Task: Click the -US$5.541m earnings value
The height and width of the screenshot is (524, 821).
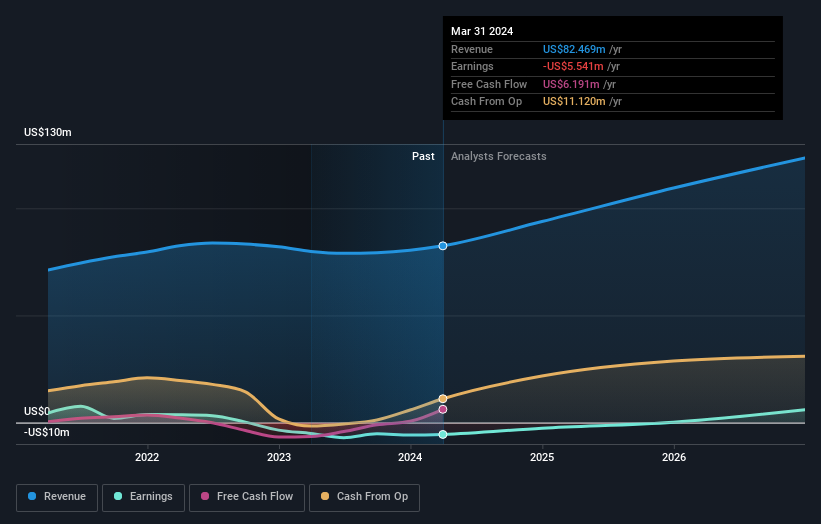Action: [x=573, y=66]
